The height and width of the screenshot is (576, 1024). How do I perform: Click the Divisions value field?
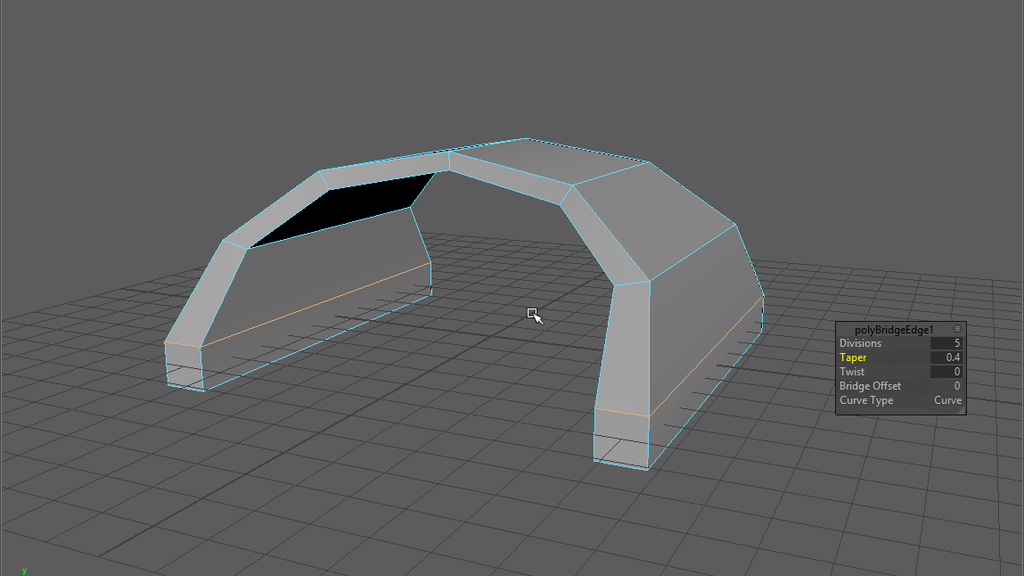(946, 343)
